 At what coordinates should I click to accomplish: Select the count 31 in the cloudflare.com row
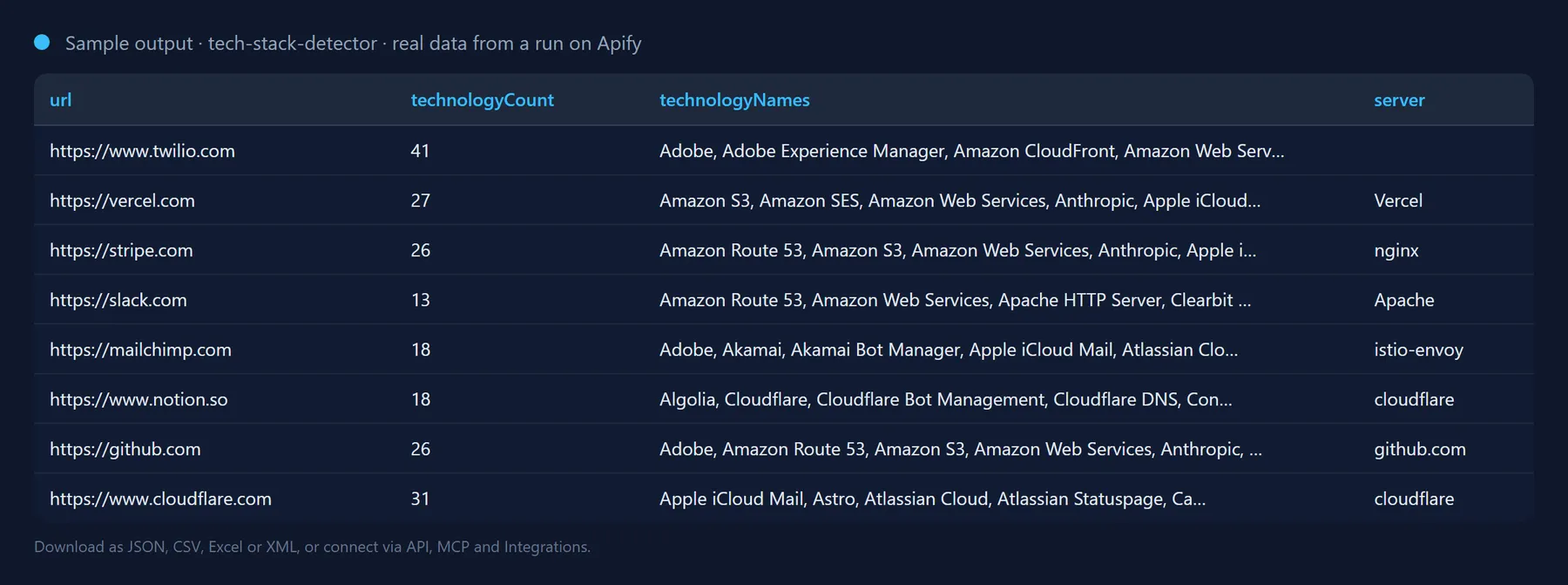coord(420,499)
